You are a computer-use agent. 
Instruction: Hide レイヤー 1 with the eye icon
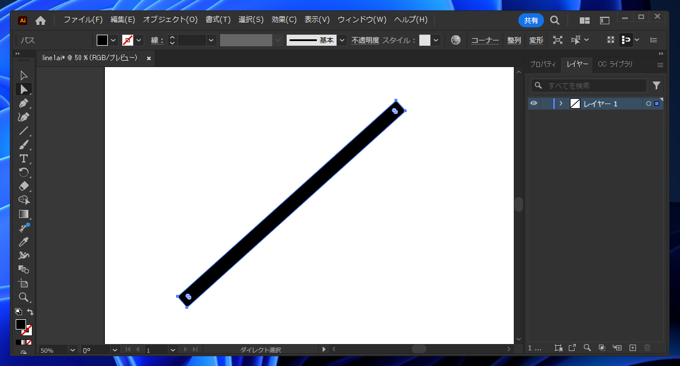click(534, 103)
